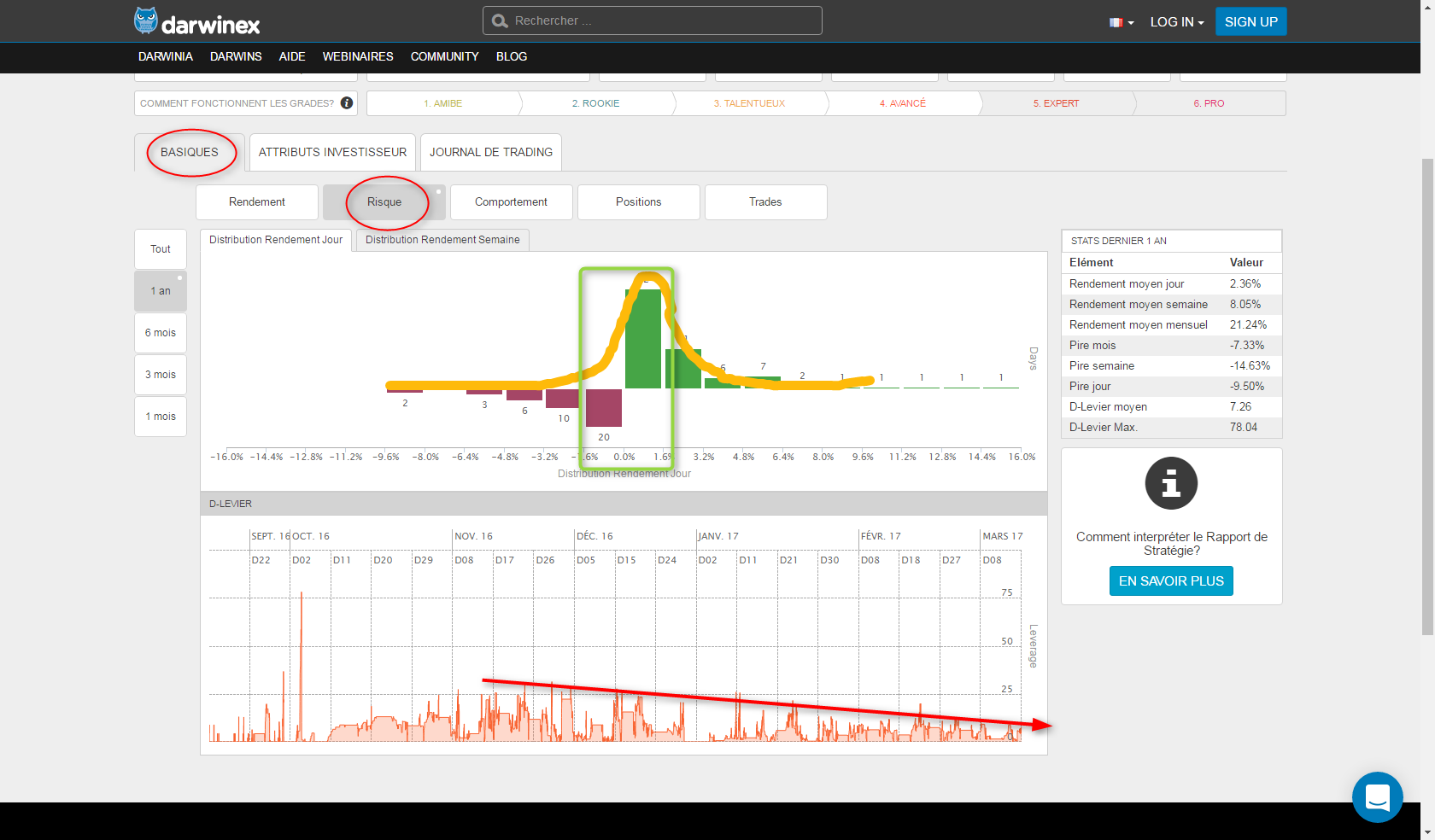Viewport: 1435px width, 840px height.
Task: Click in the Rechercher search field
Action: click(x=662, y=20)
